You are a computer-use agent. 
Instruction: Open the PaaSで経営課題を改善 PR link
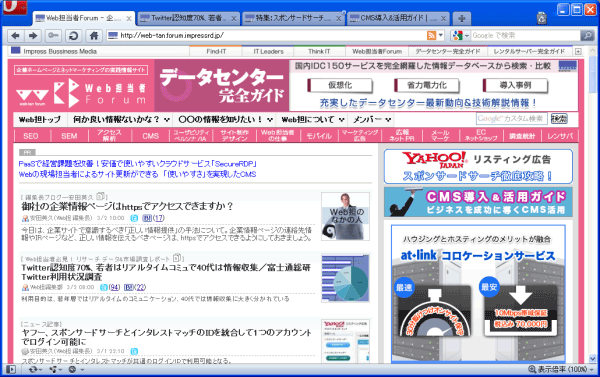pyautogui.click(x=137, y=164)
